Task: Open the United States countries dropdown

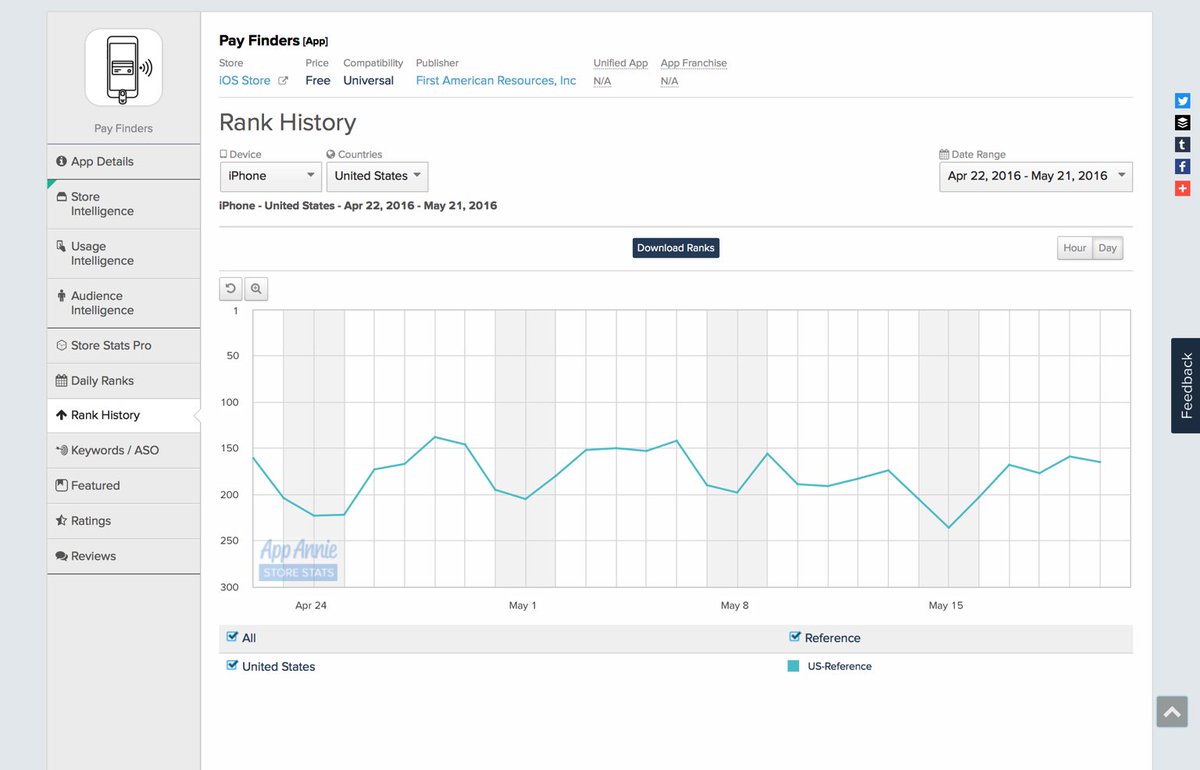Action: [377, 176]
